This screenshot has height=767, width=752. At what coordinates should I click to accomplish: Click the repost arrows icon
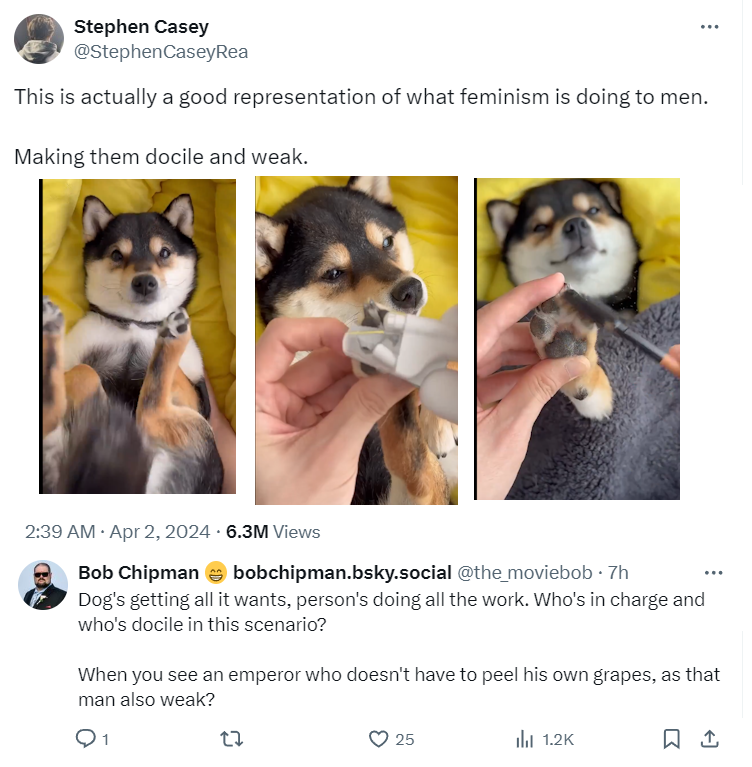(x=231, y=739)
